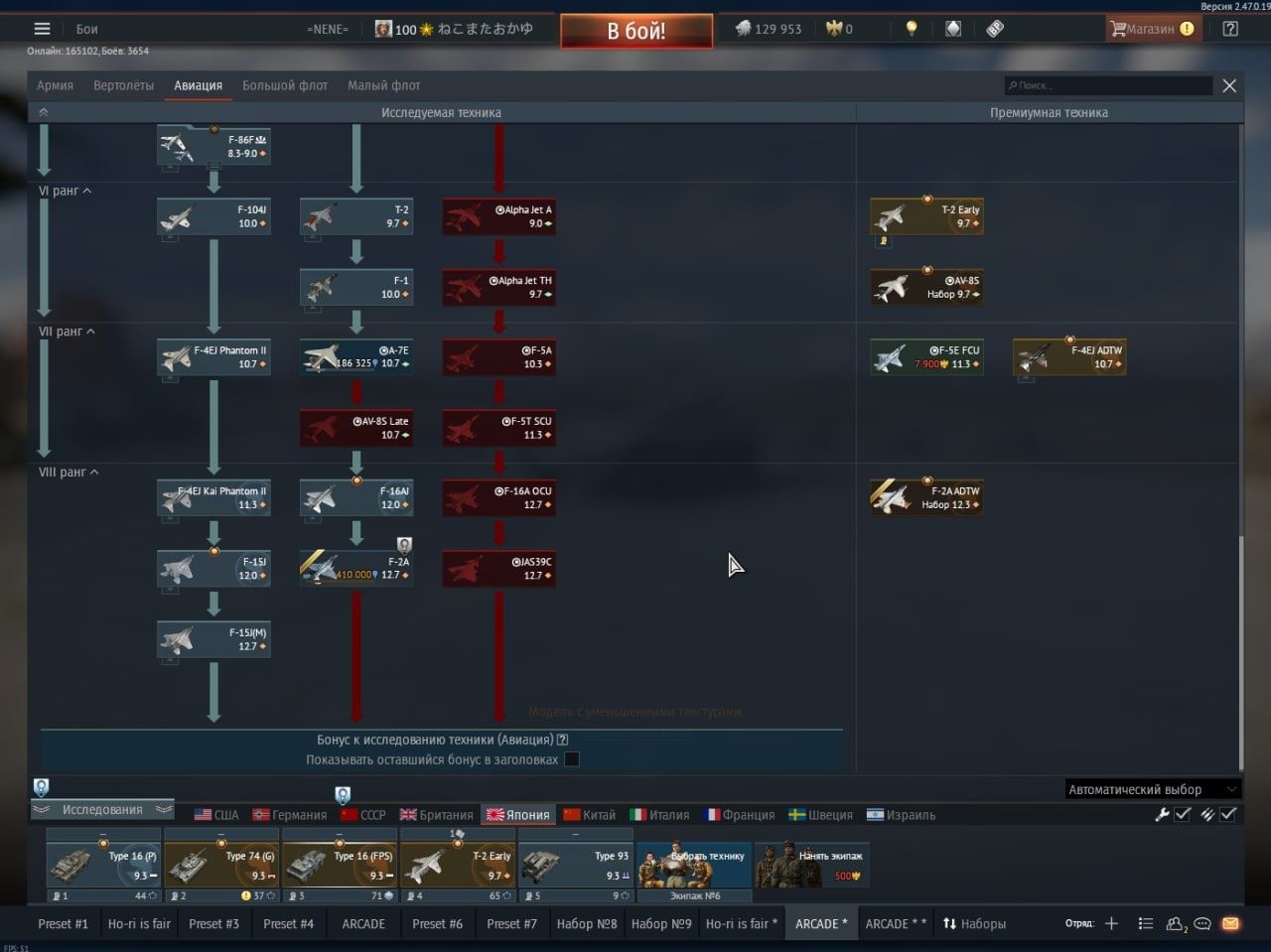Select the США nation tab

point(216,815)
